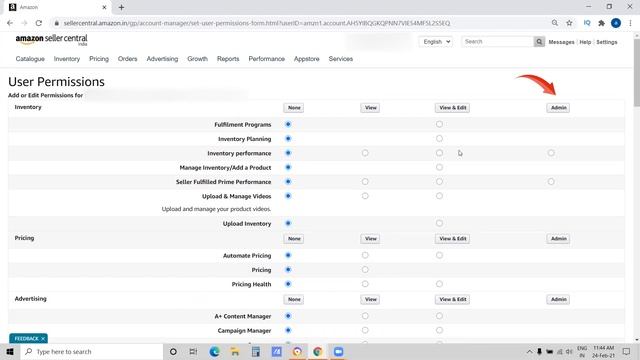Click the Windows 'Type here to search' box
Image resolution: width=640 pixels, height=360 pixels.
(92, 351)
